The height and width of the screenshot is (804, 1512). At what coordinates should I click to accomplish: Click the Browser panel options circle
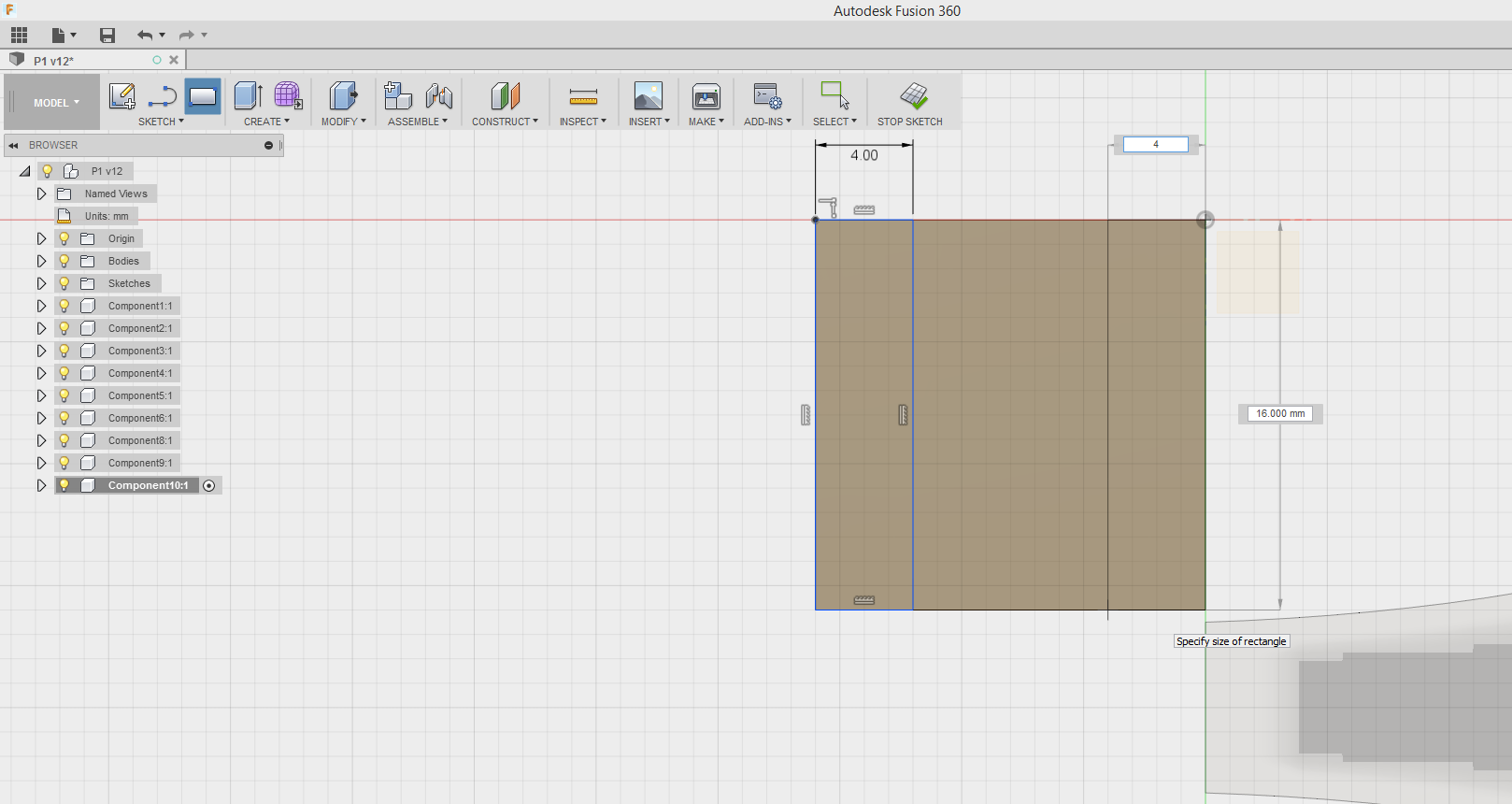268,145
